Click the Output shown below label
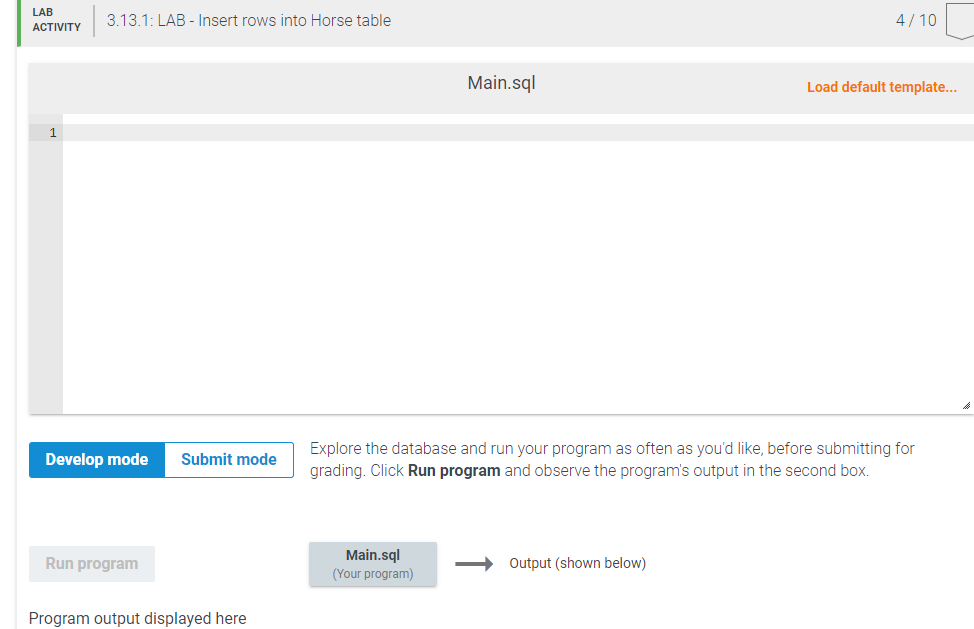 577,563
